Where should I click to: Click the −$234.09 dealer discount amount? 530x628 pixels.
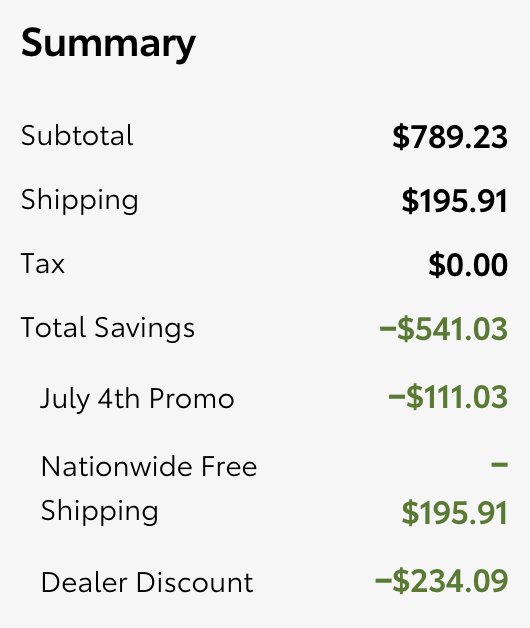coord(441,581)
